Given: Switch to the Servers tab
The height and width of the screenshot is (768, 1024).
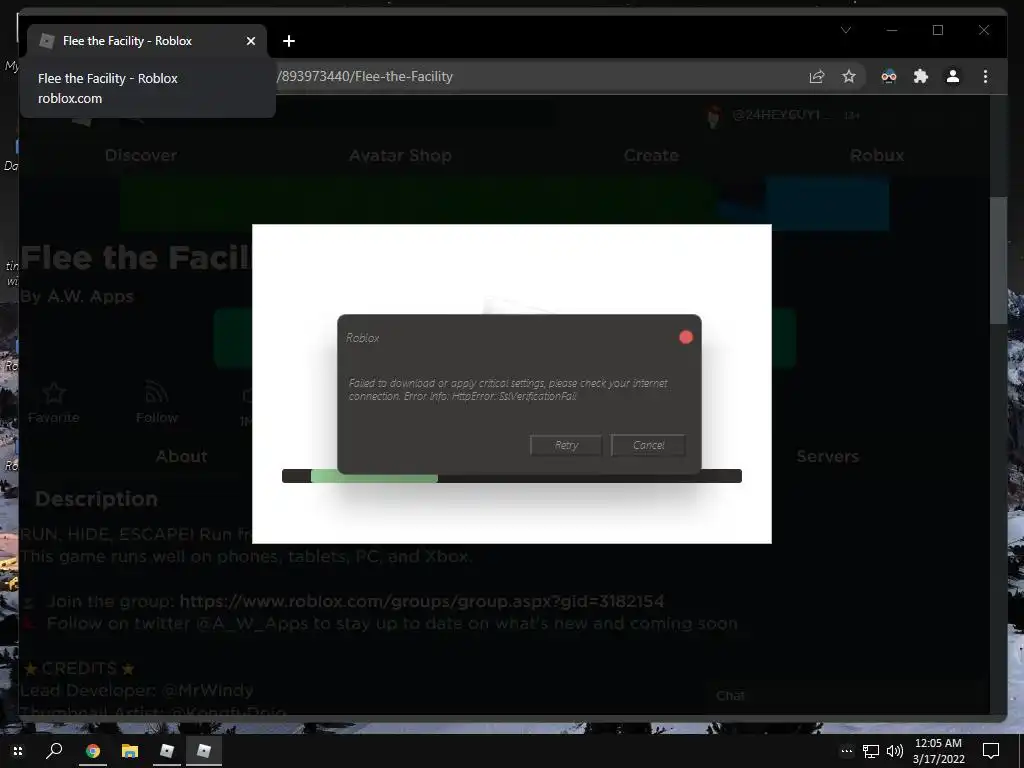Looking at the screenshot, I should (827, 456).
